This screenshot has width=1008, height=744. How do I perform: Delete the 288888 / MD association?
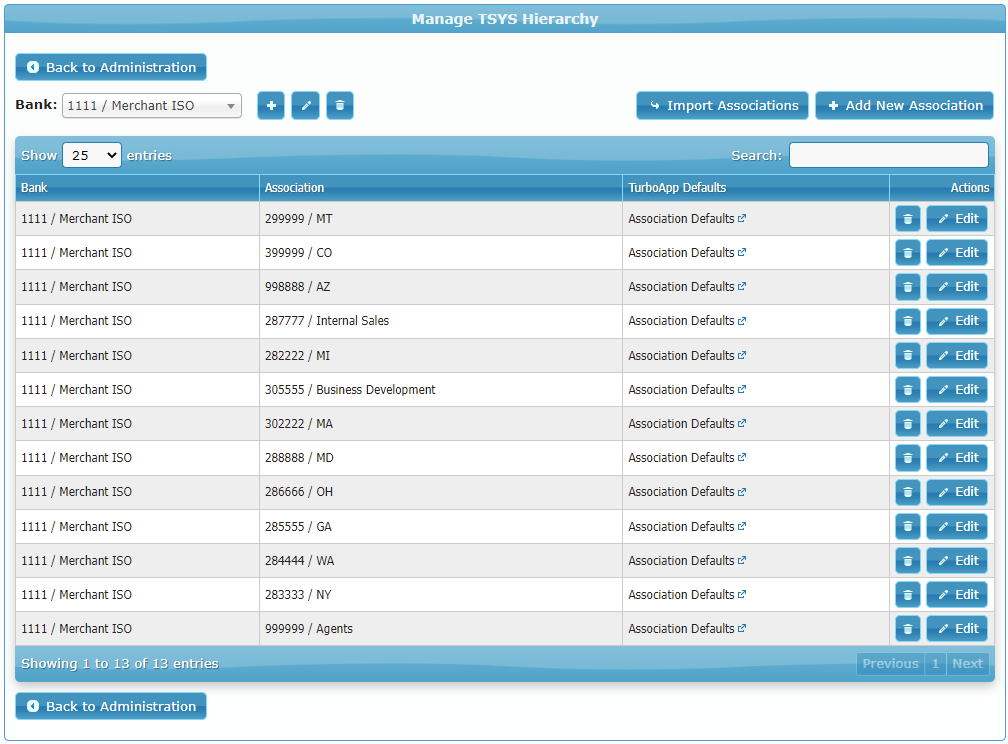click(908, 458)
